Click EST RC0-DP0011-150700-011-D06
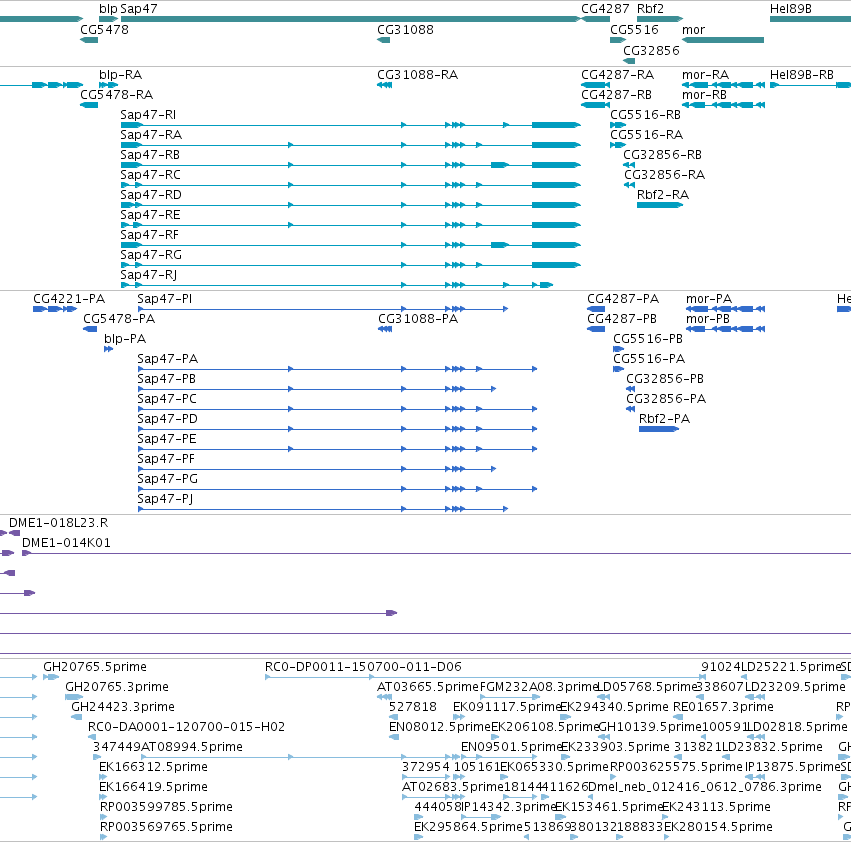851x842 pixels. [485, 677]
